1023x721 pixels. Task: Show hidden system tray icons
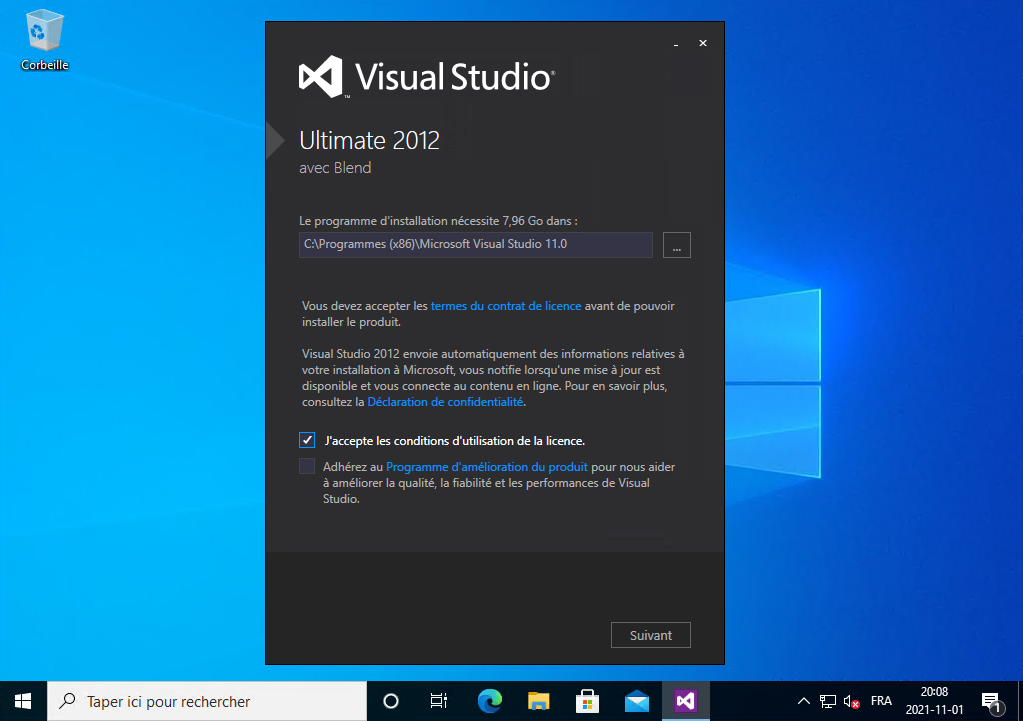pyautogui.click(x=804, y=701)
